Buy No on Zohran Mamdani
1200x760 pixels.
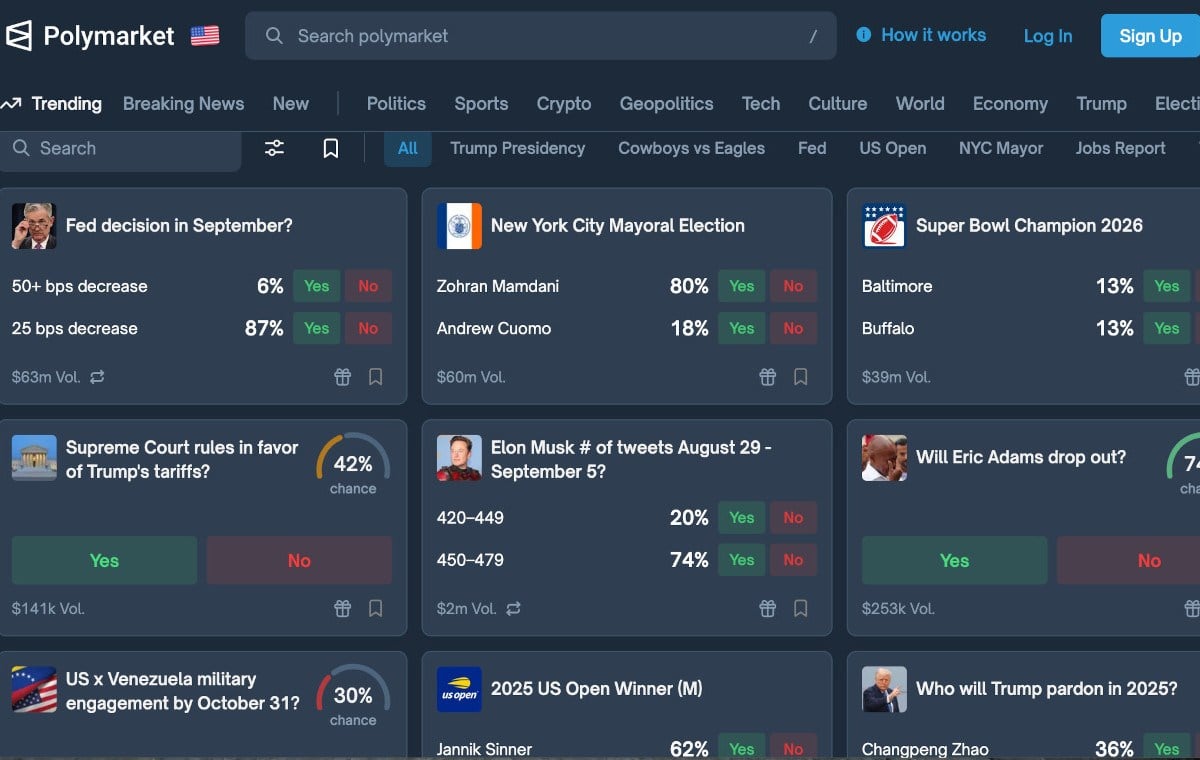(x=793, y=286)
